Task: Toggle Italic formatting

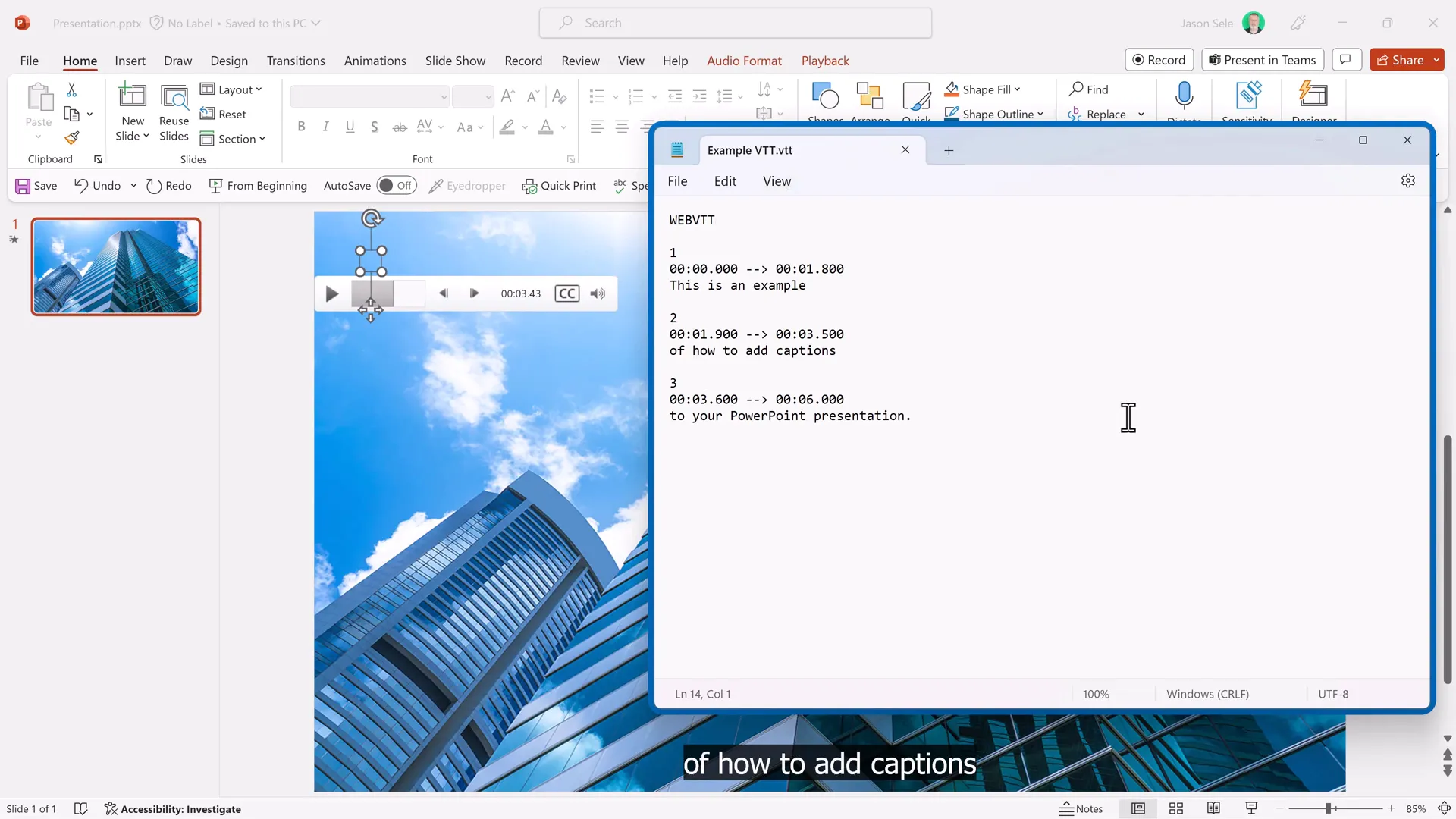Action: click(325, 127)
